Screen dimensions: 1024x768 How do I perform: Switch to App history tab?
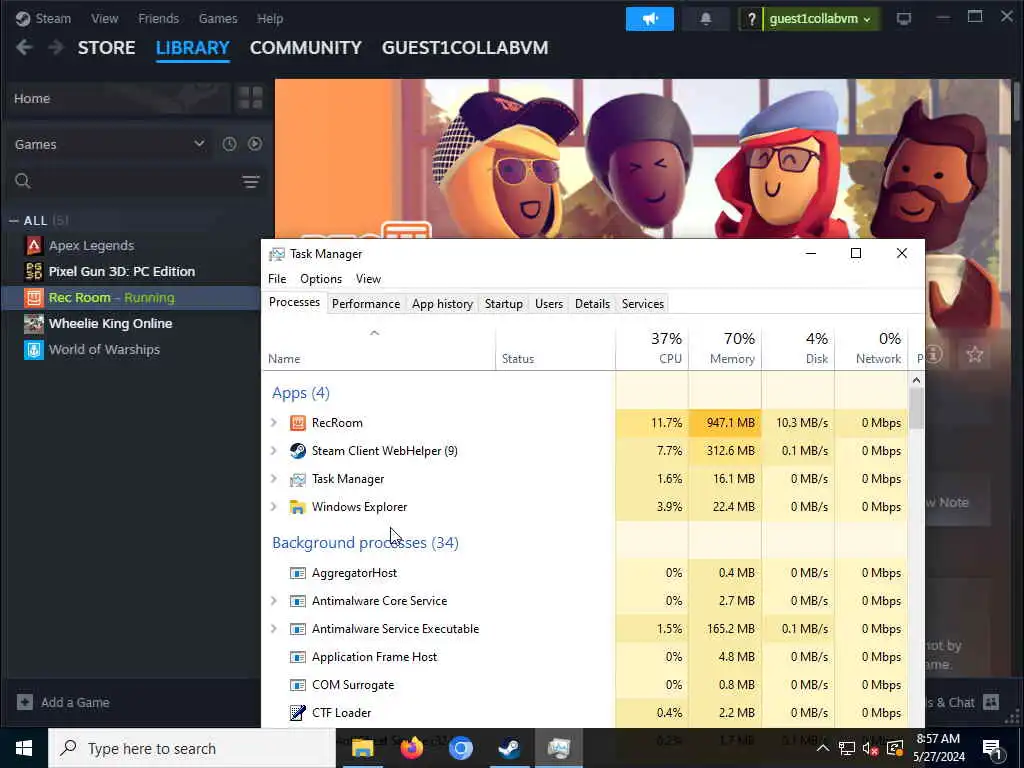point(442,304)
